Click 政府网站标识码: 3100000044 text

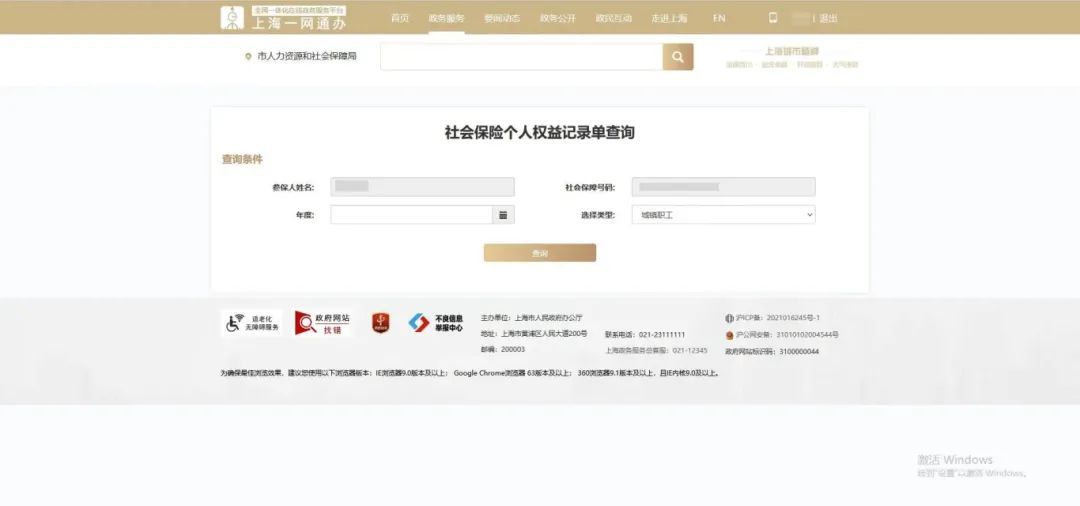pos(772,352)
